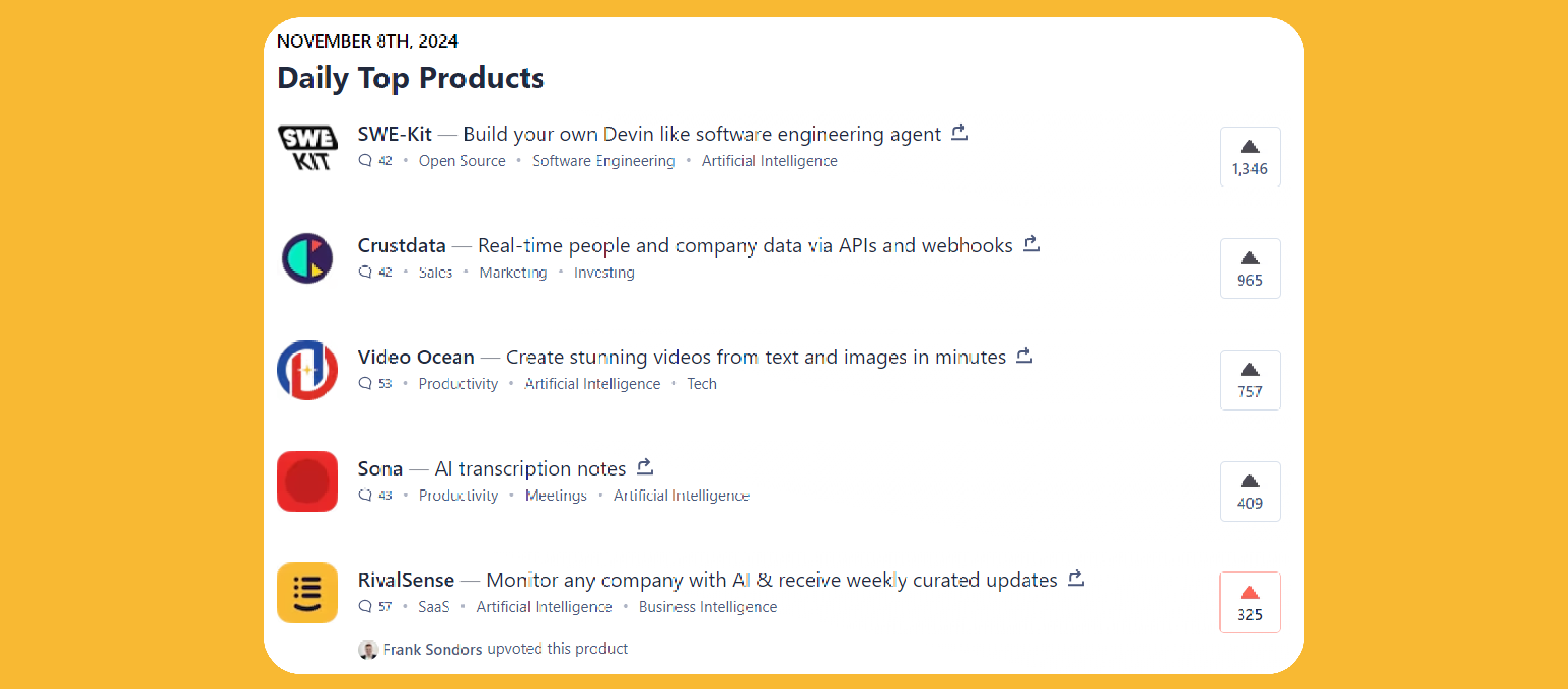Screen dimensions: 1568x689
Task: Click Video Ocean comment bubble with 53
Action: pyautogui.click(x=375, y=384)
